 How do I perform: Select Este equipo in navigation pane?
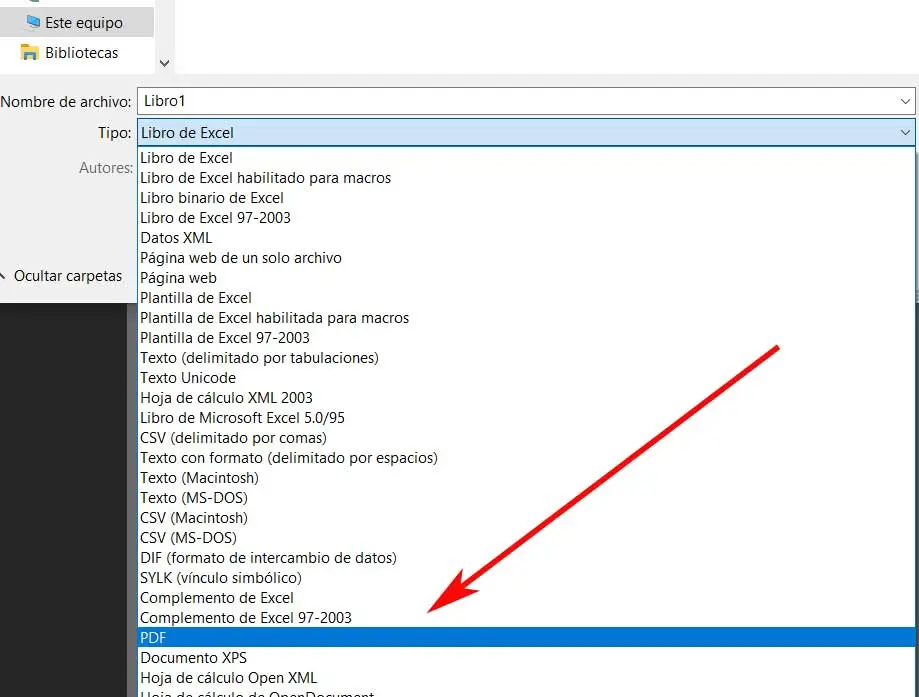pos(77,23)
